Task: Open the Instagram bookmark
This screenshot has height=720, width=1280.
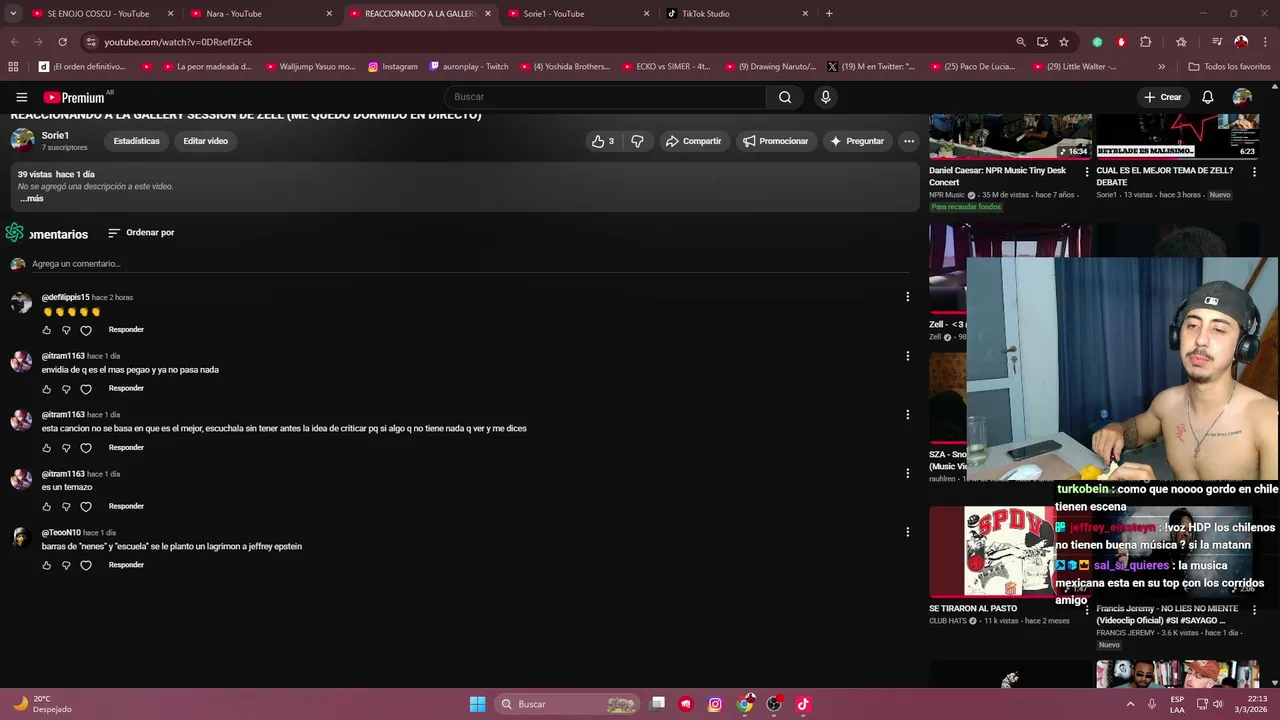Action: click(x=392, y=67)
